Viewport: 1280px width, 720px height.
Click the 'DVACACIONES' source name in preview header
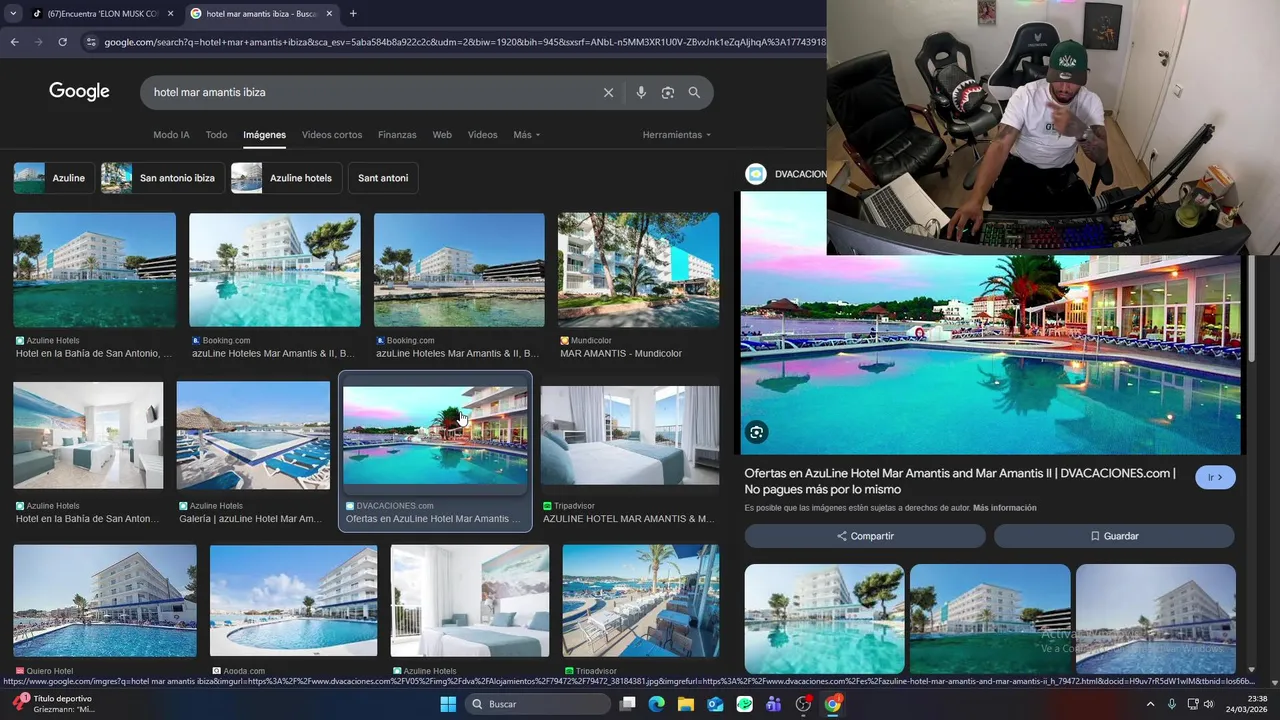800,174
